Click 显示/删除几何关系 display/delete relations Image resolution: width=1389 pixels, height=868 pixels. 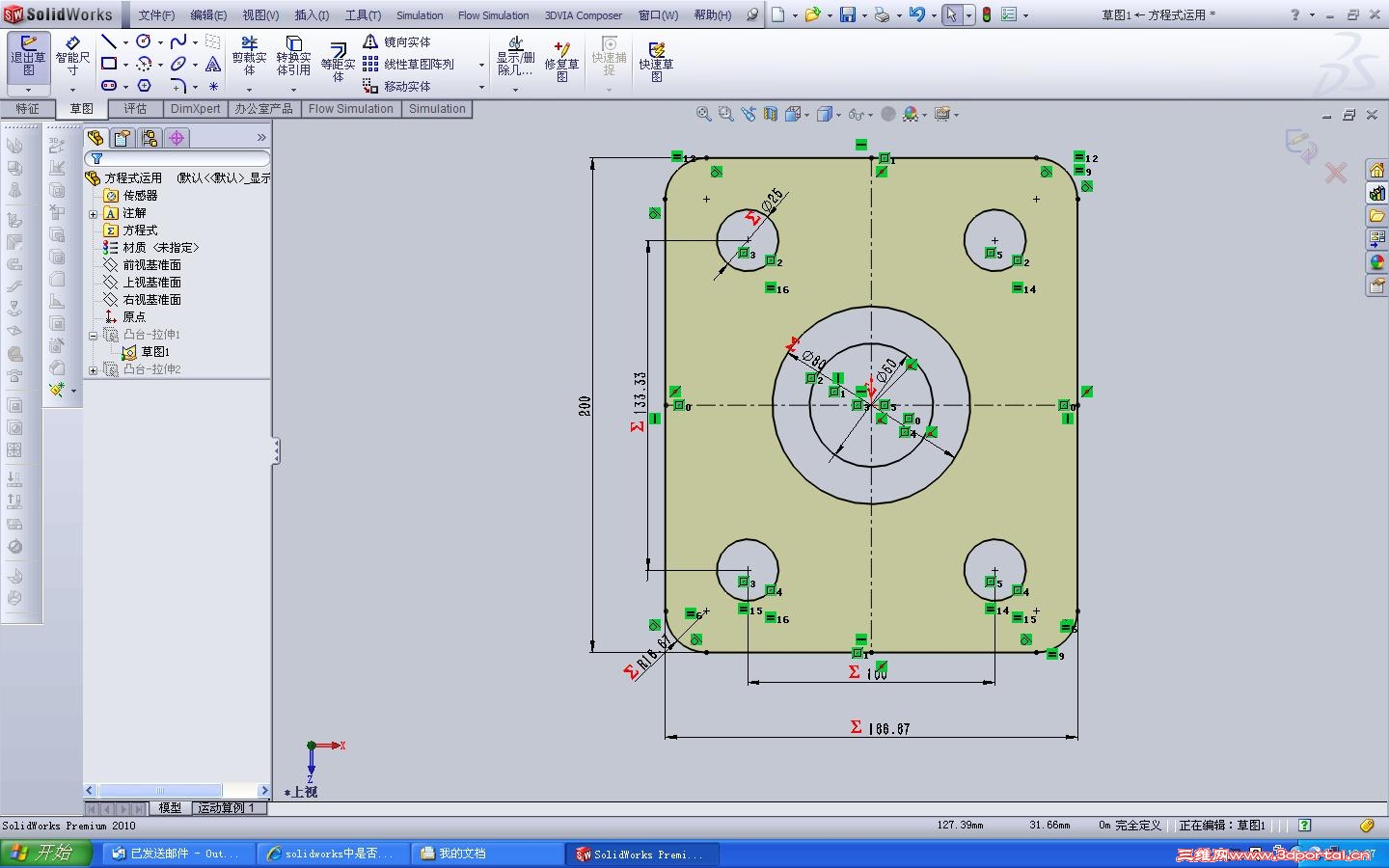[x=515, y=57]
